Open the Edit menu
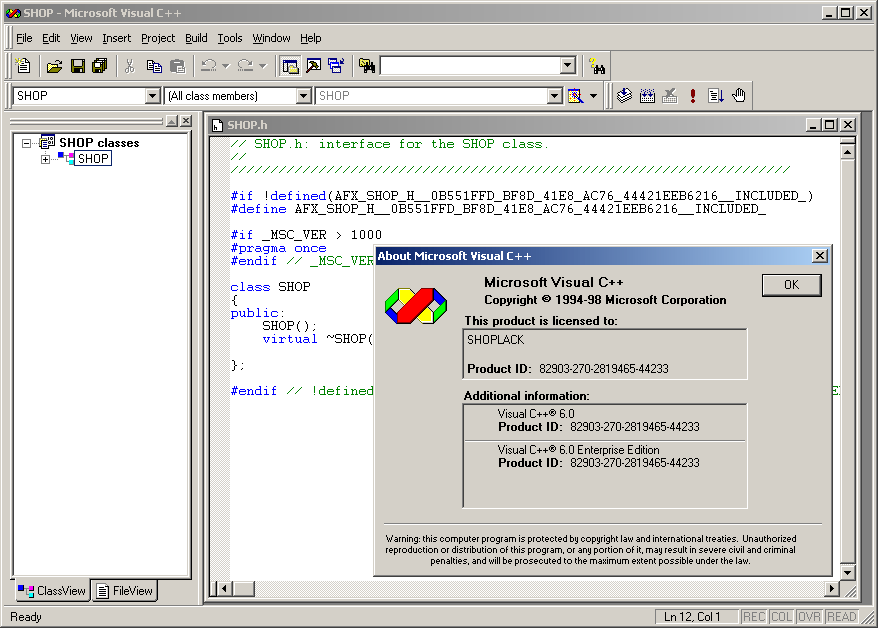 pyautogui.click(x=51, y=38)
